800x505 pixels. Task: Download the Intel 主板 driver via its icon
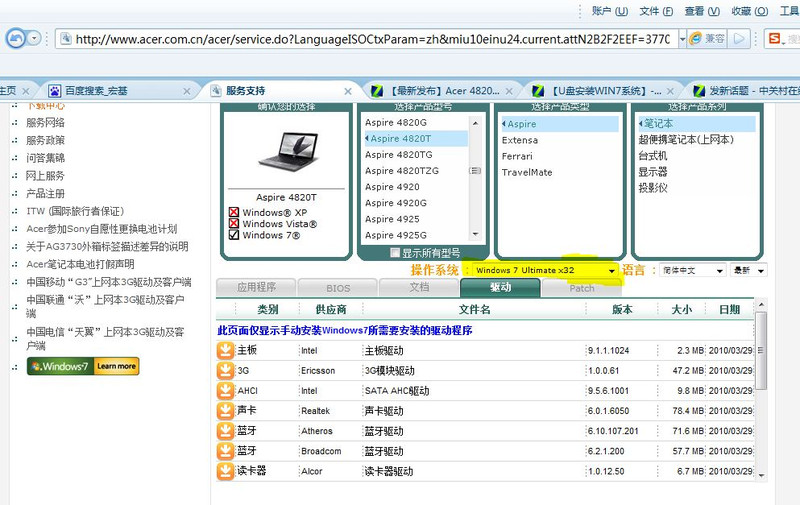click(226, 350)
